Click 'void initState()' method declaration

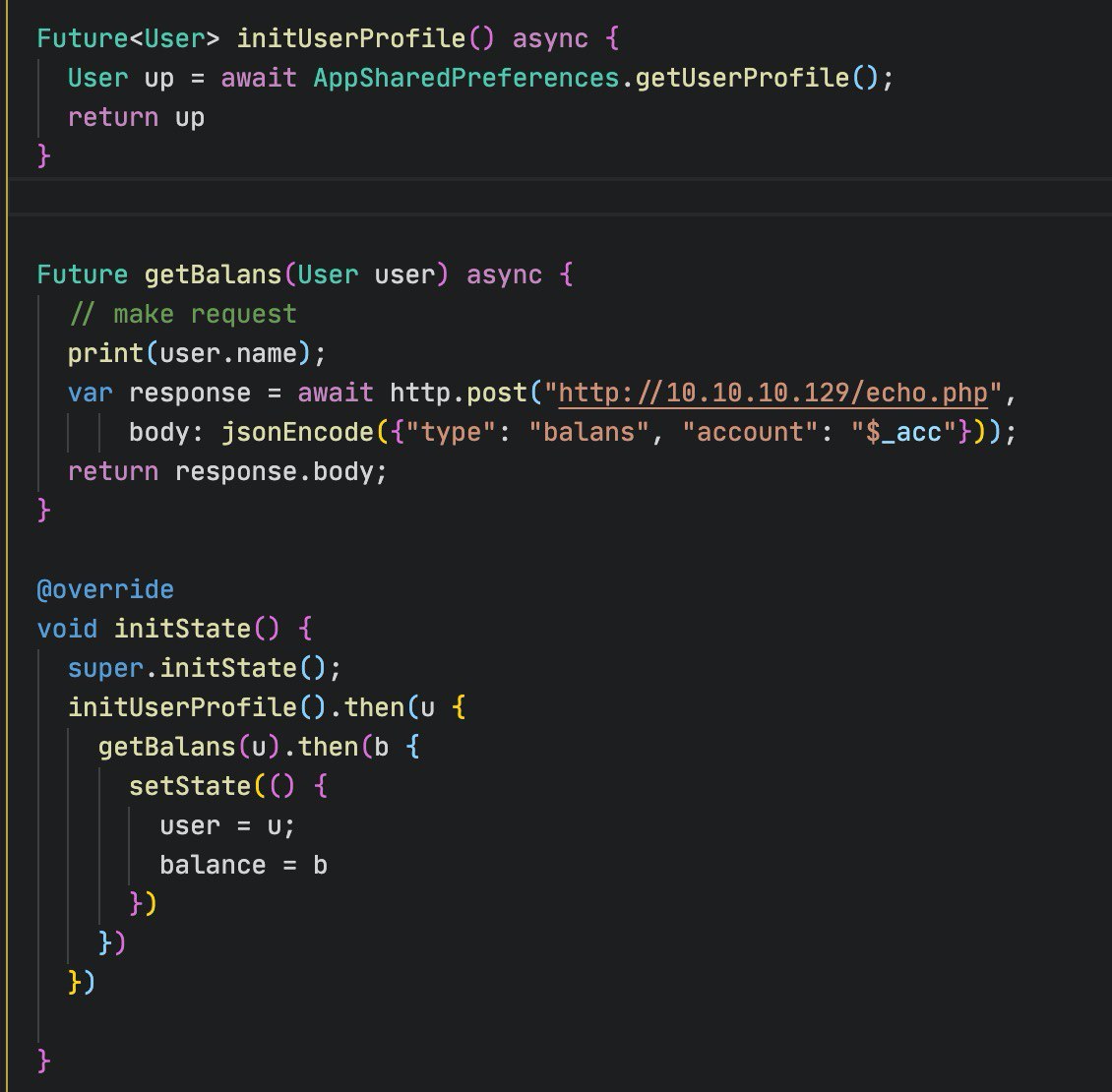[x=158, y=629]
